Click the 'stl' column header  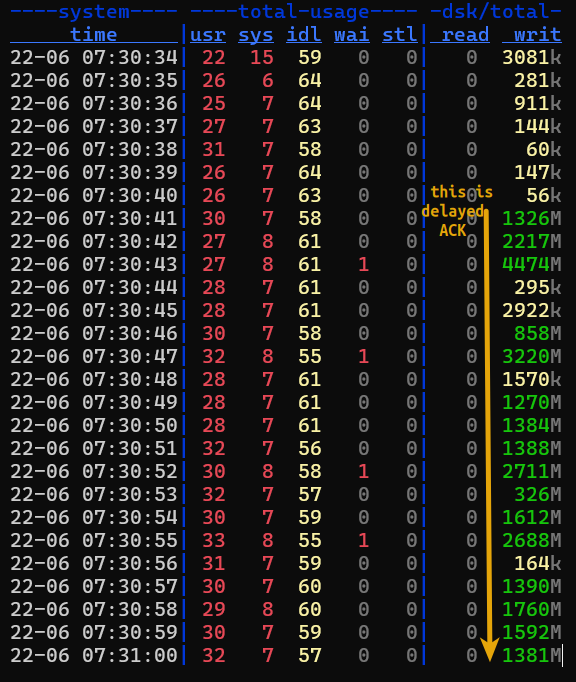399,35
